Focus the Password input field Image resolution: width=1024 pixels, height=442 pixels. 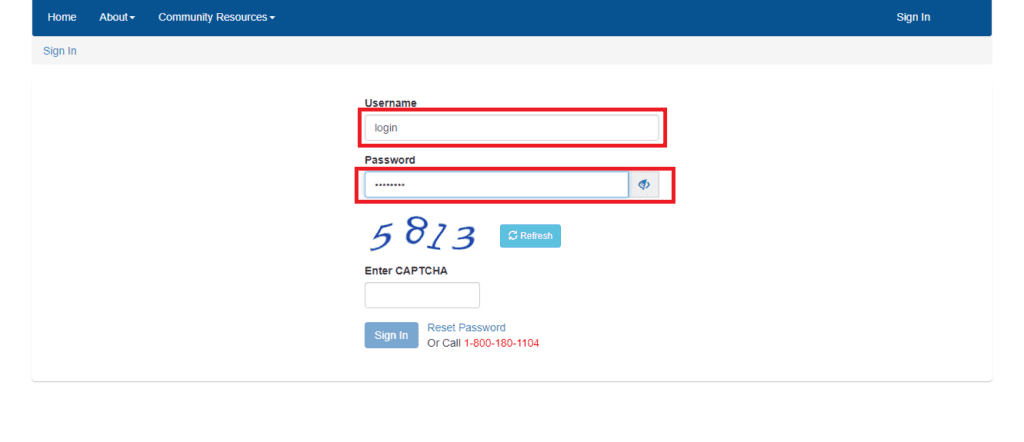pos(497,185)
